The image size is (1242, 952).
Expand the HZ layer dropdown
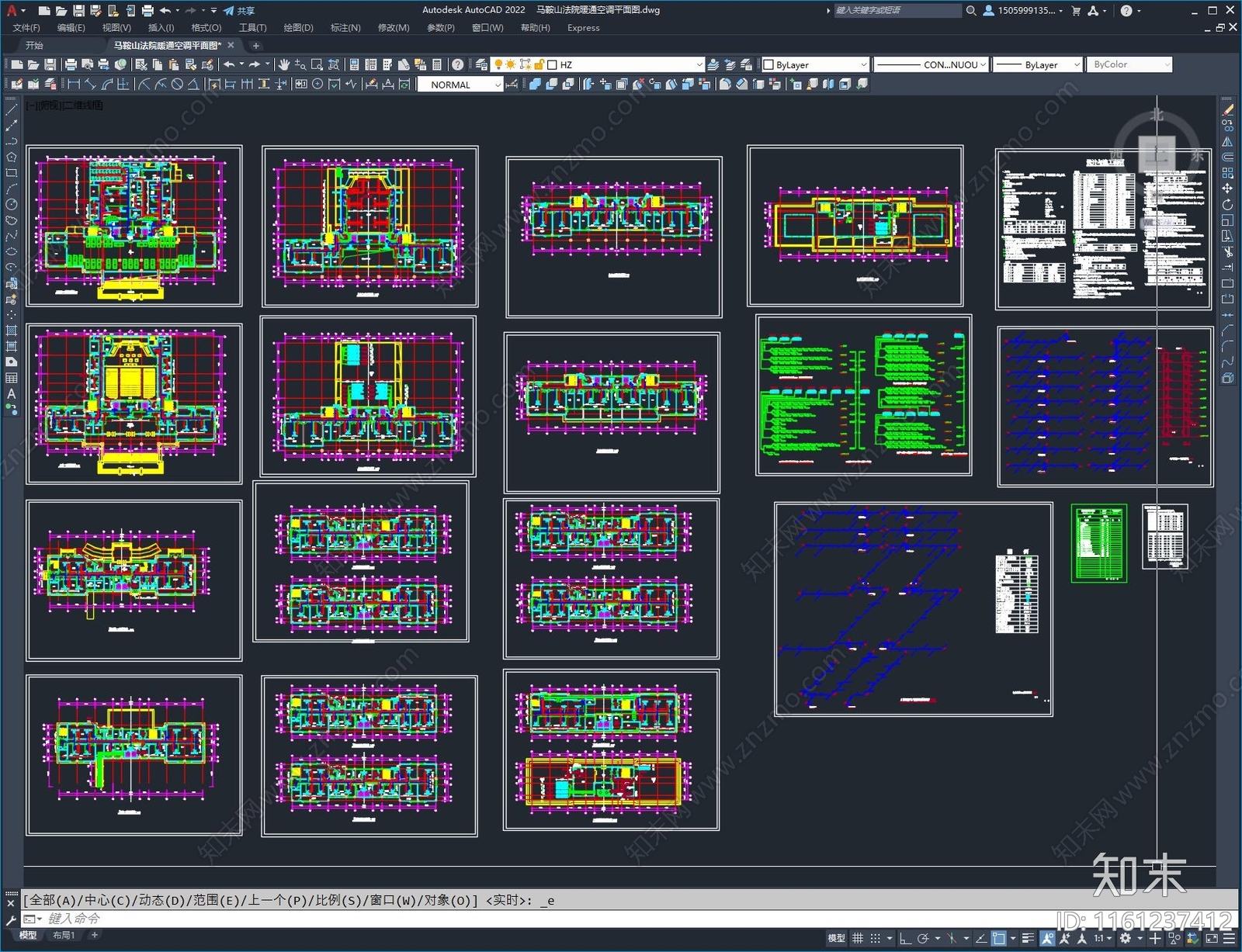[x=699, y=65]
